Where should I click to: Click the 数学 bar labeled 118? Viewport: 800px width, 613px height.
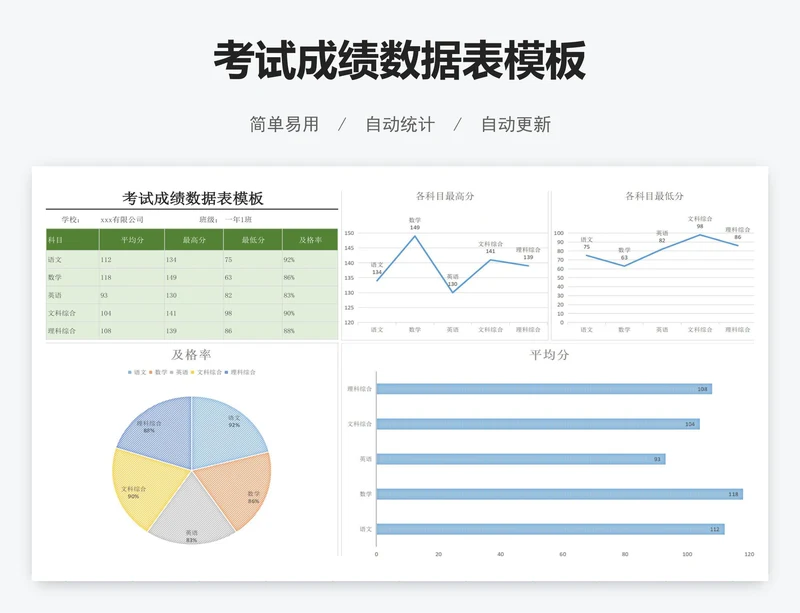click(560, 494)
